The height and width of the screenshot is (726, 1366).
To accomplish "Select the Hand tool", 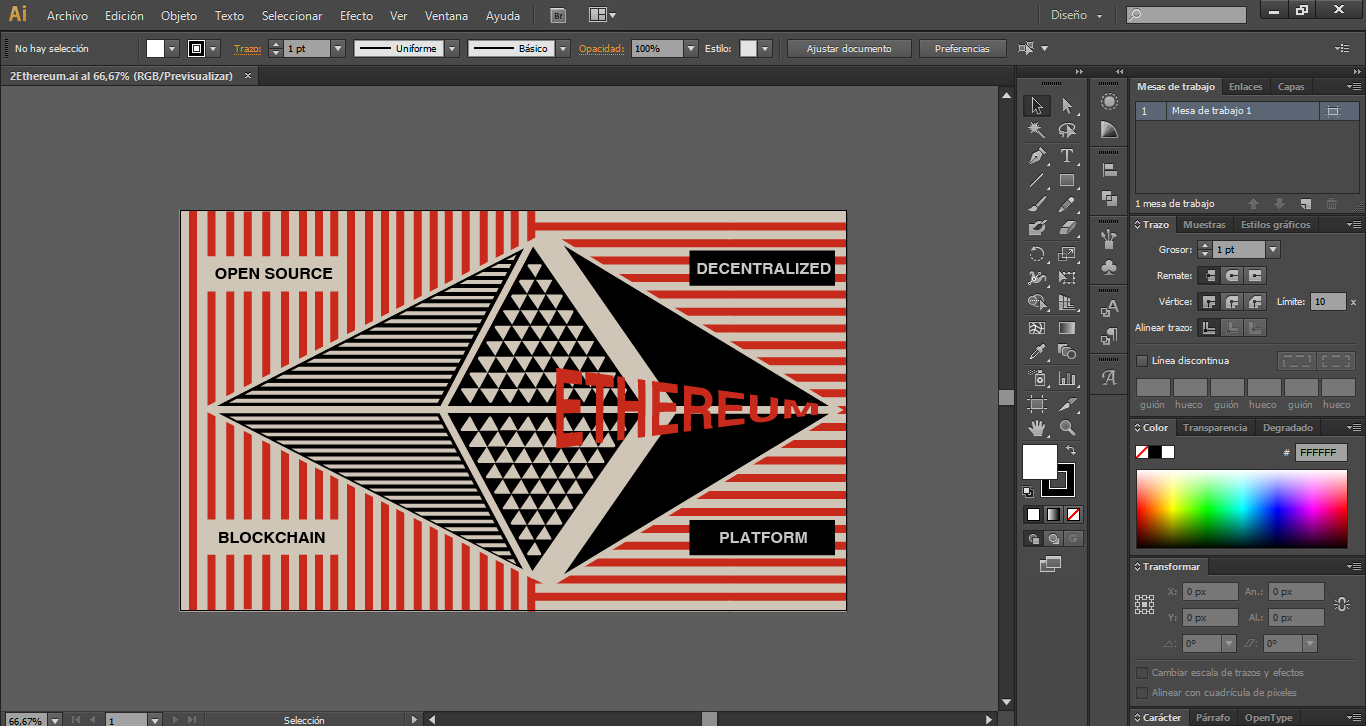I will point(1037,428).
